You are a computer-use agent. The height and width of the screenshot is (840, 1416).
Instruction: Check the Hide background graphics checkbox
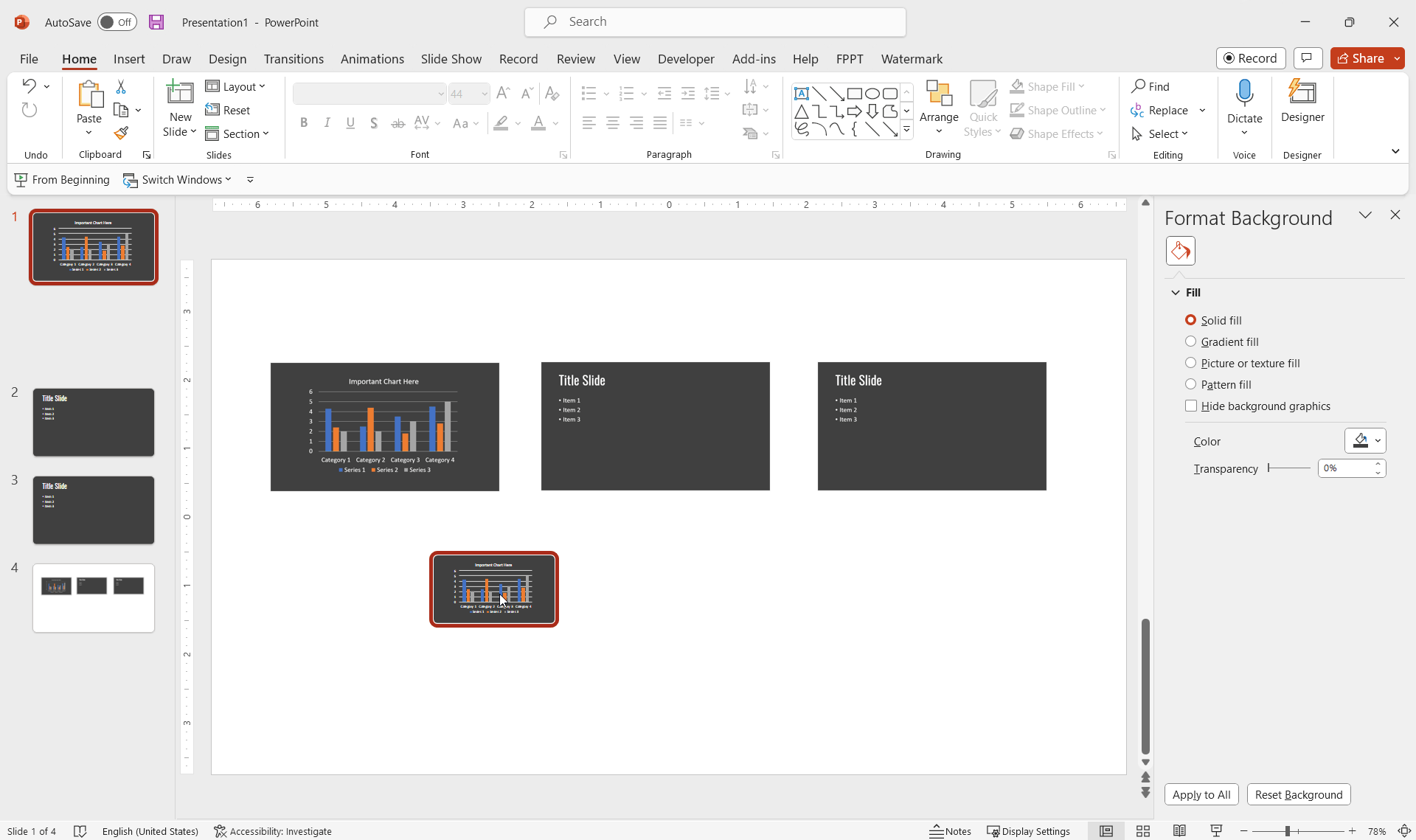tap(1191, 406)
